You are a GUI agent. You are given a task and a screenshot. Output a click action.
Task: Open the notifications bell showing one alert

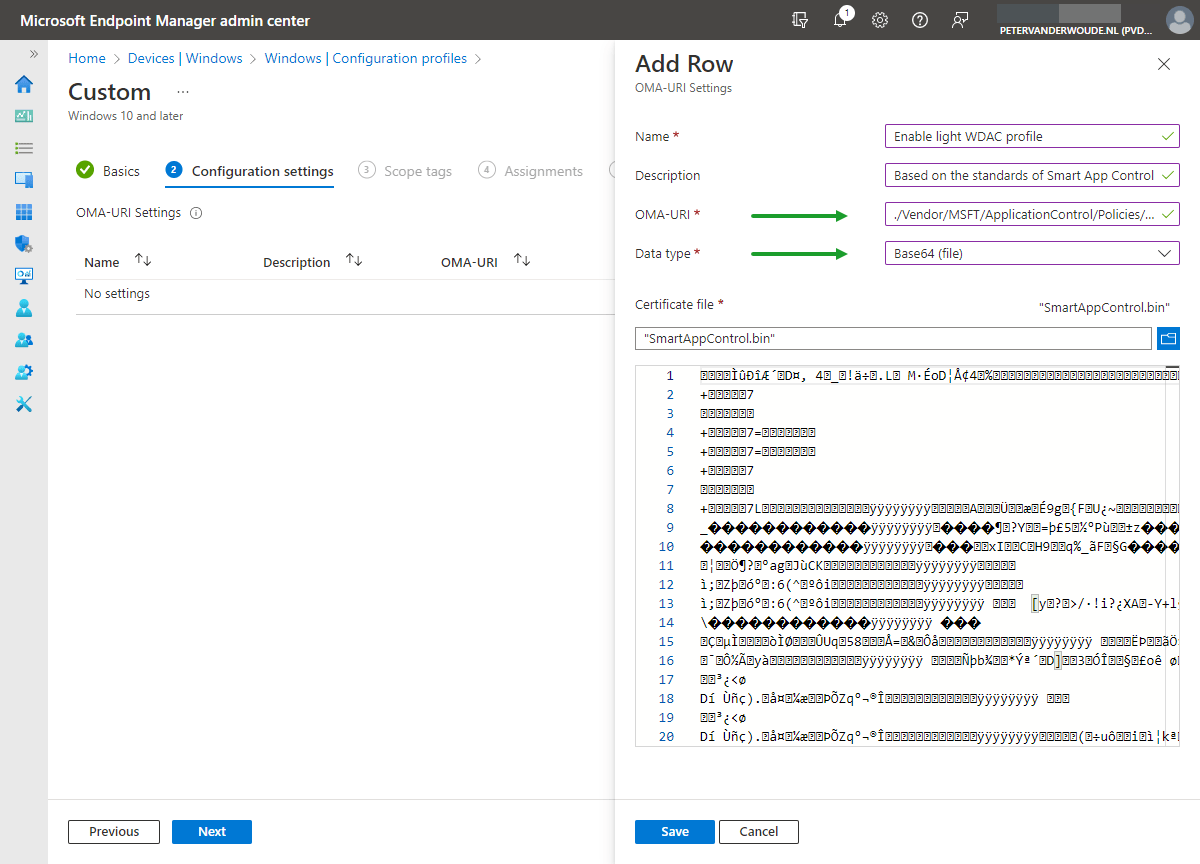pos(841,20)
